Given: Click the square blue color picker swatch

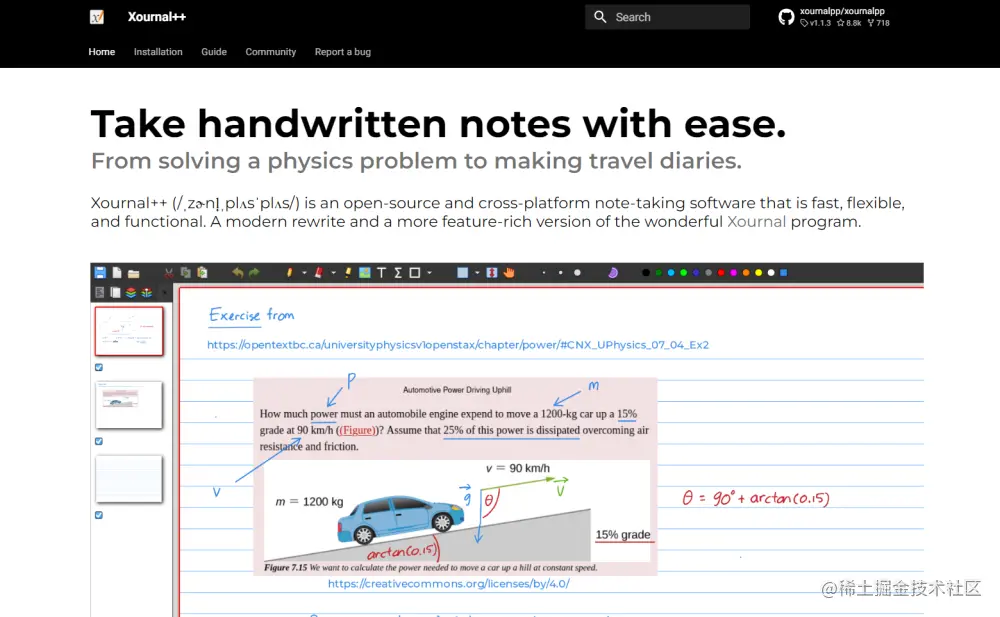Looking at the screenshot, I should [784, 272].
